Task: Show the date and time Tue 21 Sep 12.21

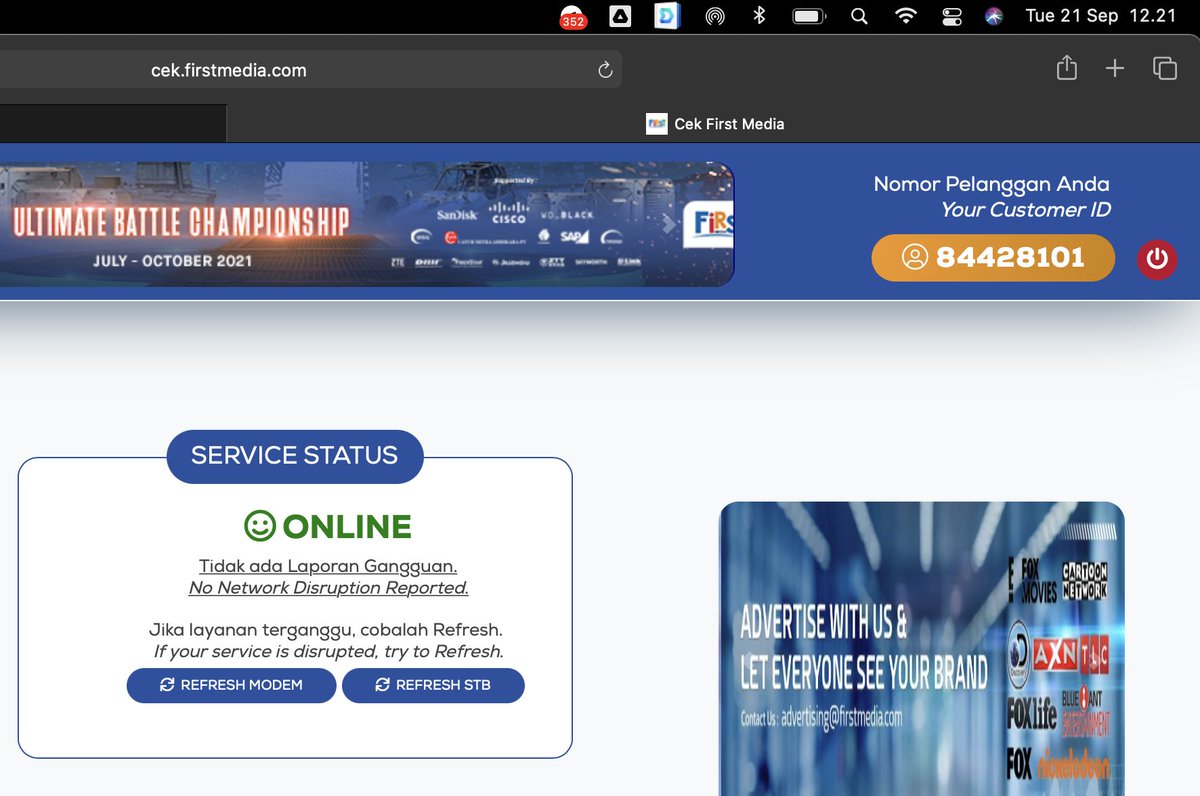Action: coord(1101,15)
